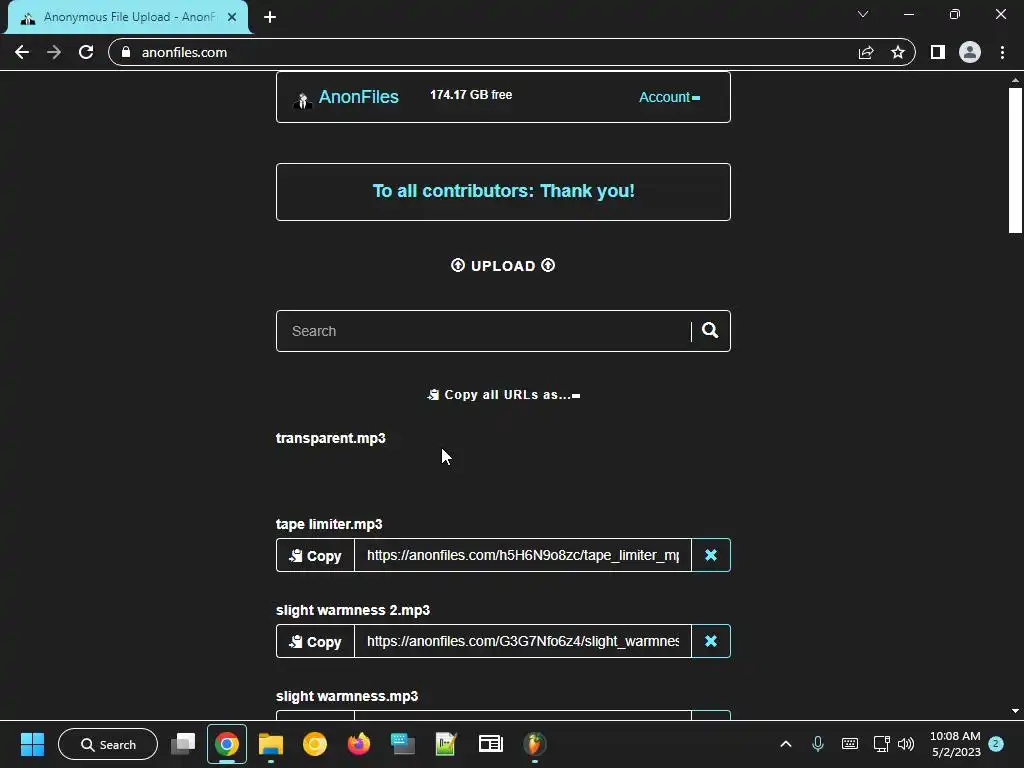
Task: Click the microphone tray icon
Action: pos(818,744)
